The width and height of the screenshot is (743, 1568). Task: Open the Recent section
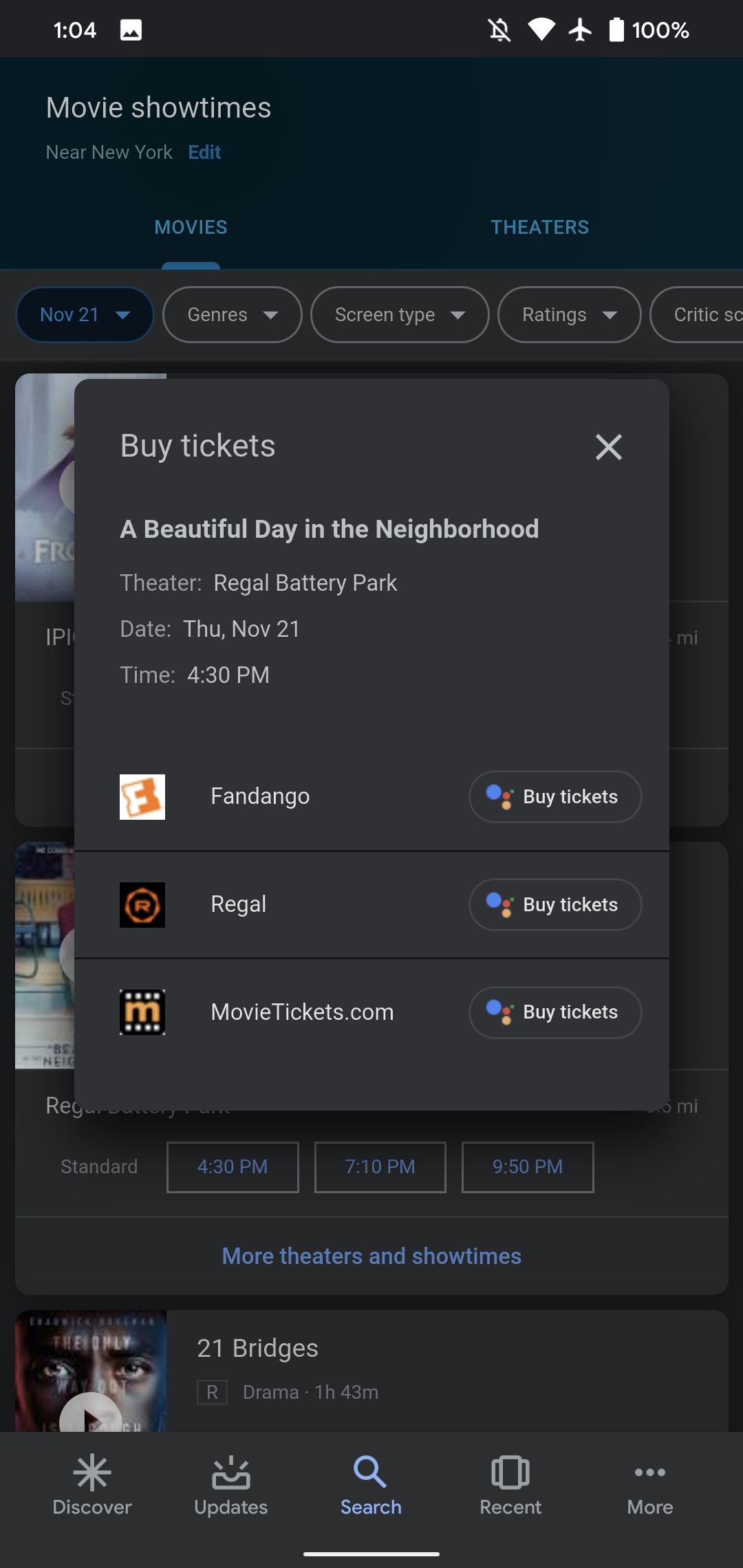pos(510,1485)
